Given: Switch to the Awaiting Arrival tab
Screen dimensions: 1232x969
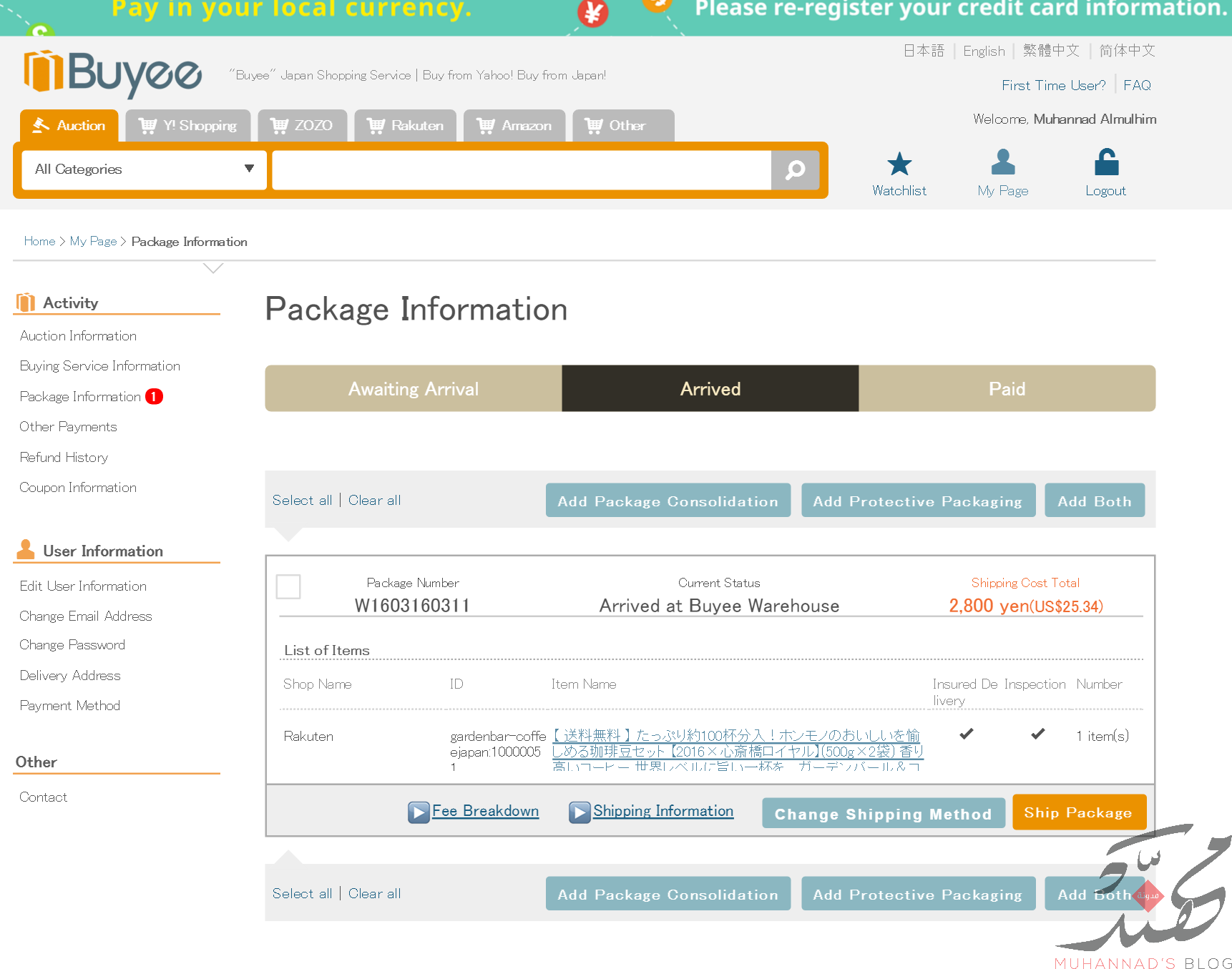Looking at the screenshot, I should point(413,389).
